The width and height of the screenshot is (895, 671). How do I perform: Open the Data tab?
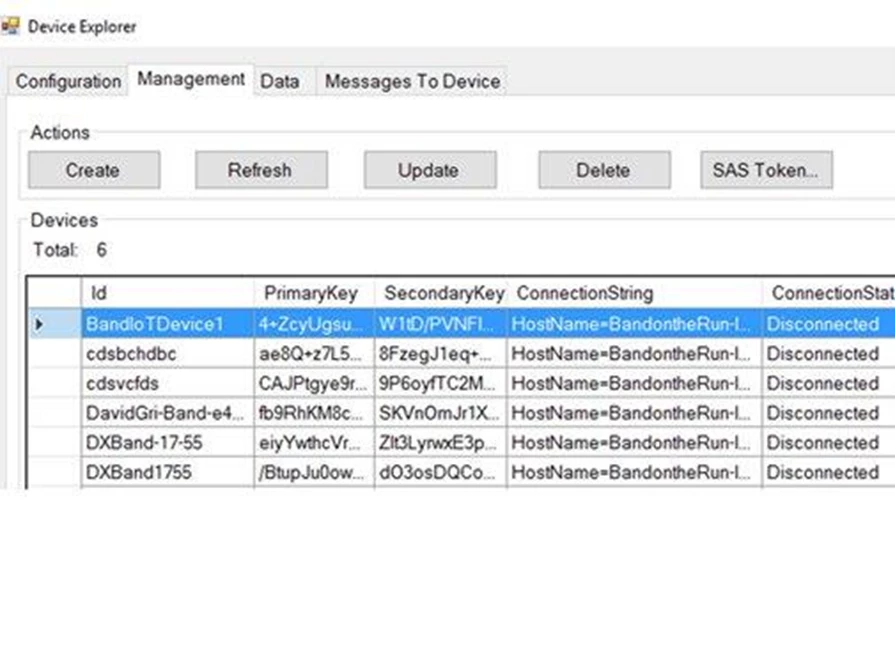click(280, 81)
